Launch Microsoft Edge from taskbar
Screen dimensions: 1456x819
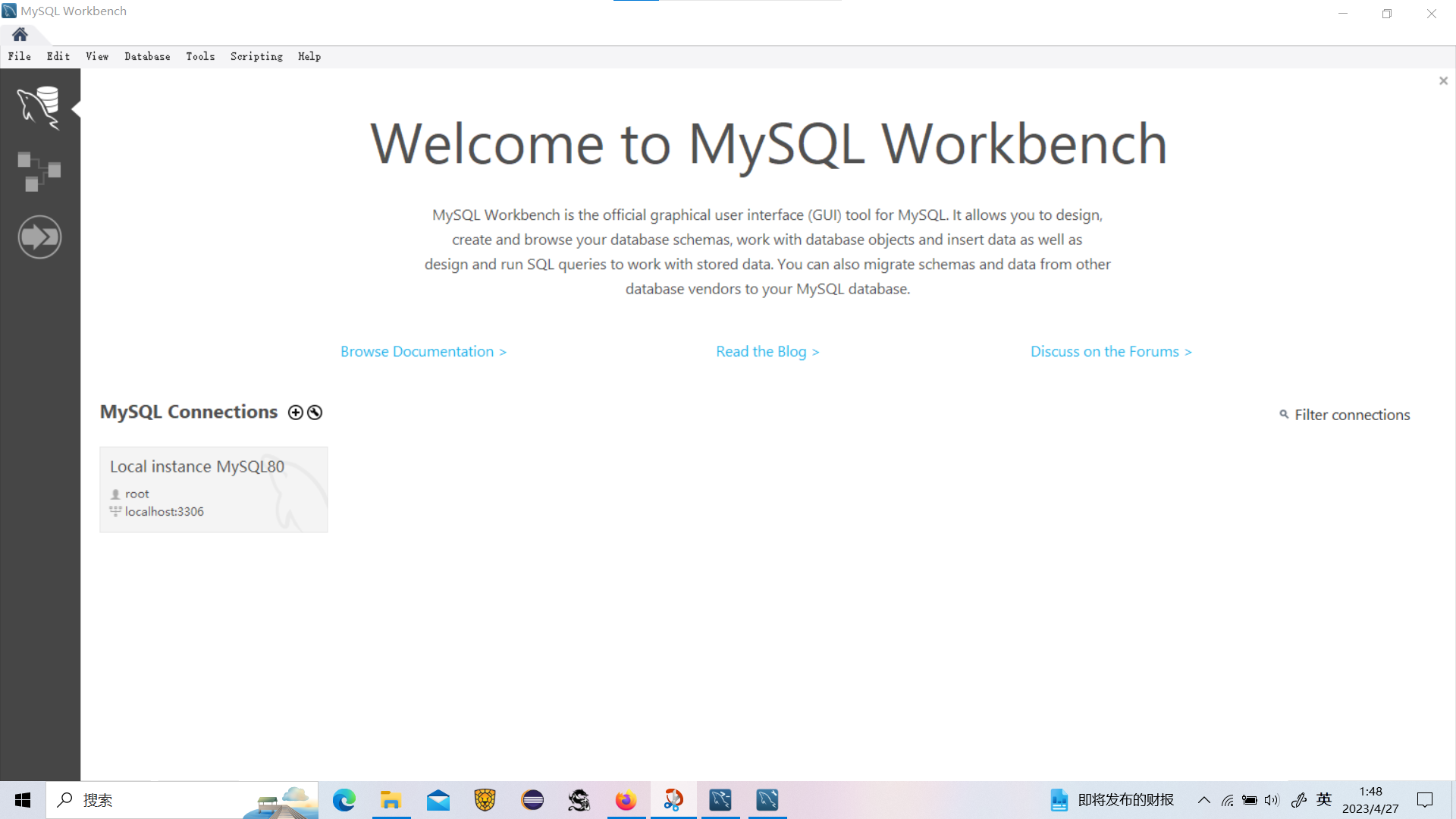tap(344, 800)
